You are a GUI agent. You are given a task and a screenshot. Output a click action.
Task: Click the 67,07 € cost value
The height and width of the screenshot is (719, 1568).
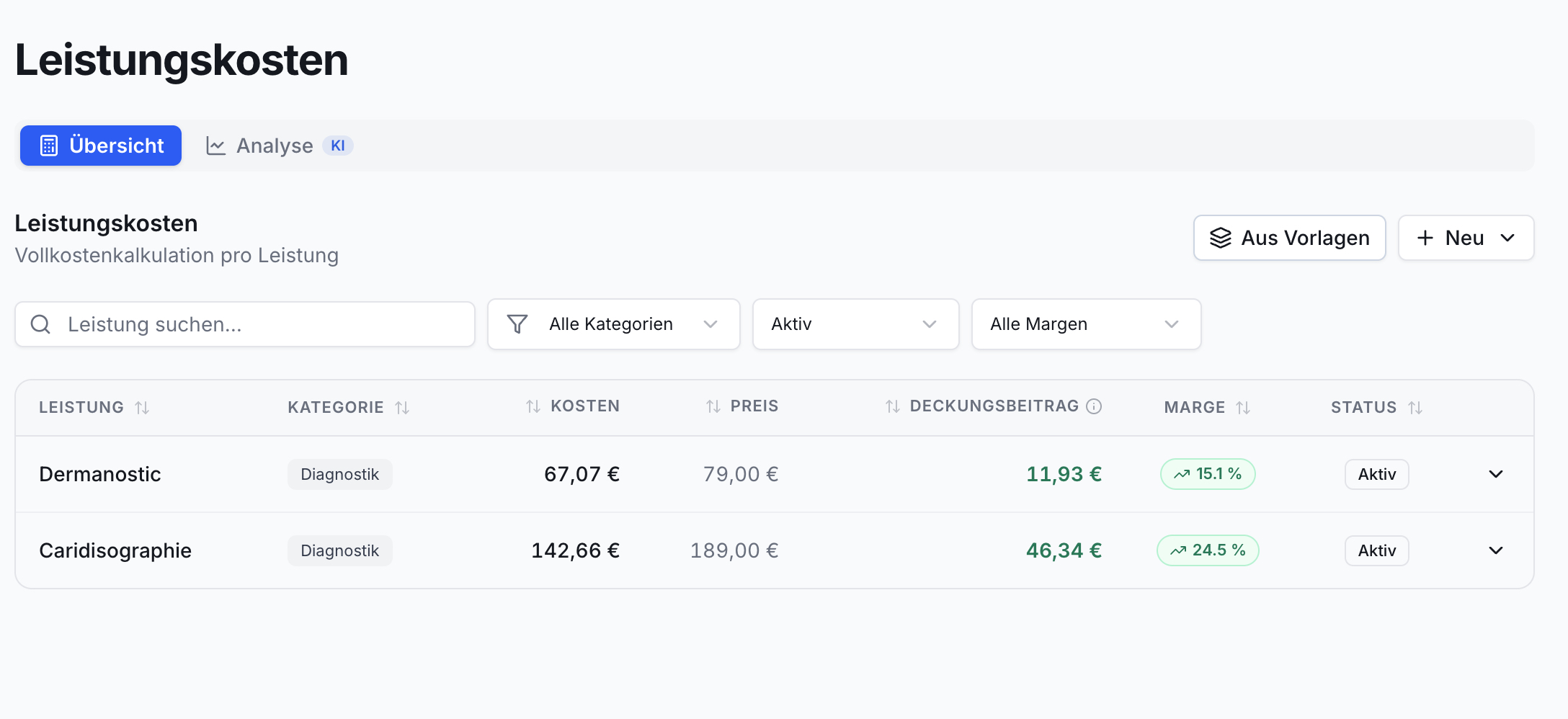click(582, 474)
